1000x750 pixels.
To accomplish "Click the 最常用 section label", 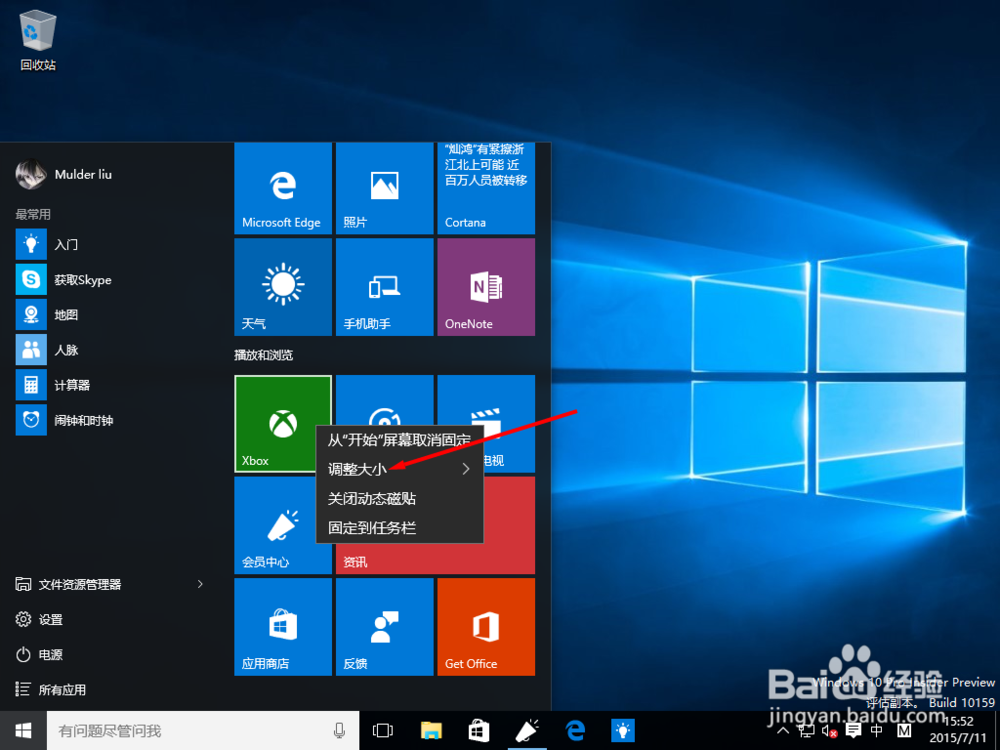I will pos(33,214).
